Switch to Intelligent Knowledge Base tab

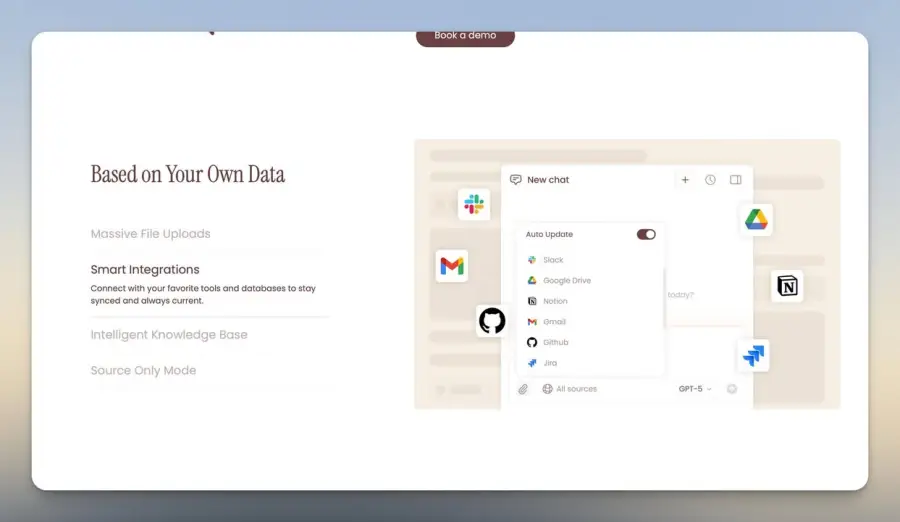click(x=169, y=334)
